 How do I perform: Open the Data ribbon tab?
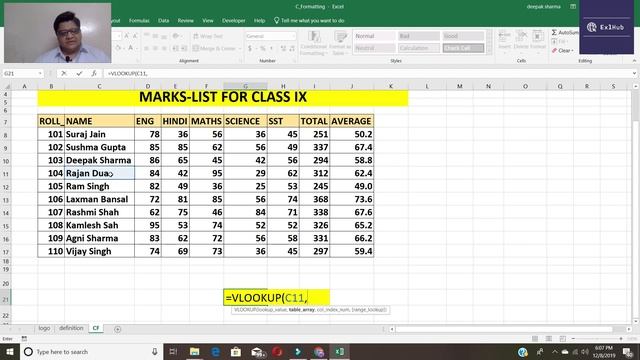(164, 20)
